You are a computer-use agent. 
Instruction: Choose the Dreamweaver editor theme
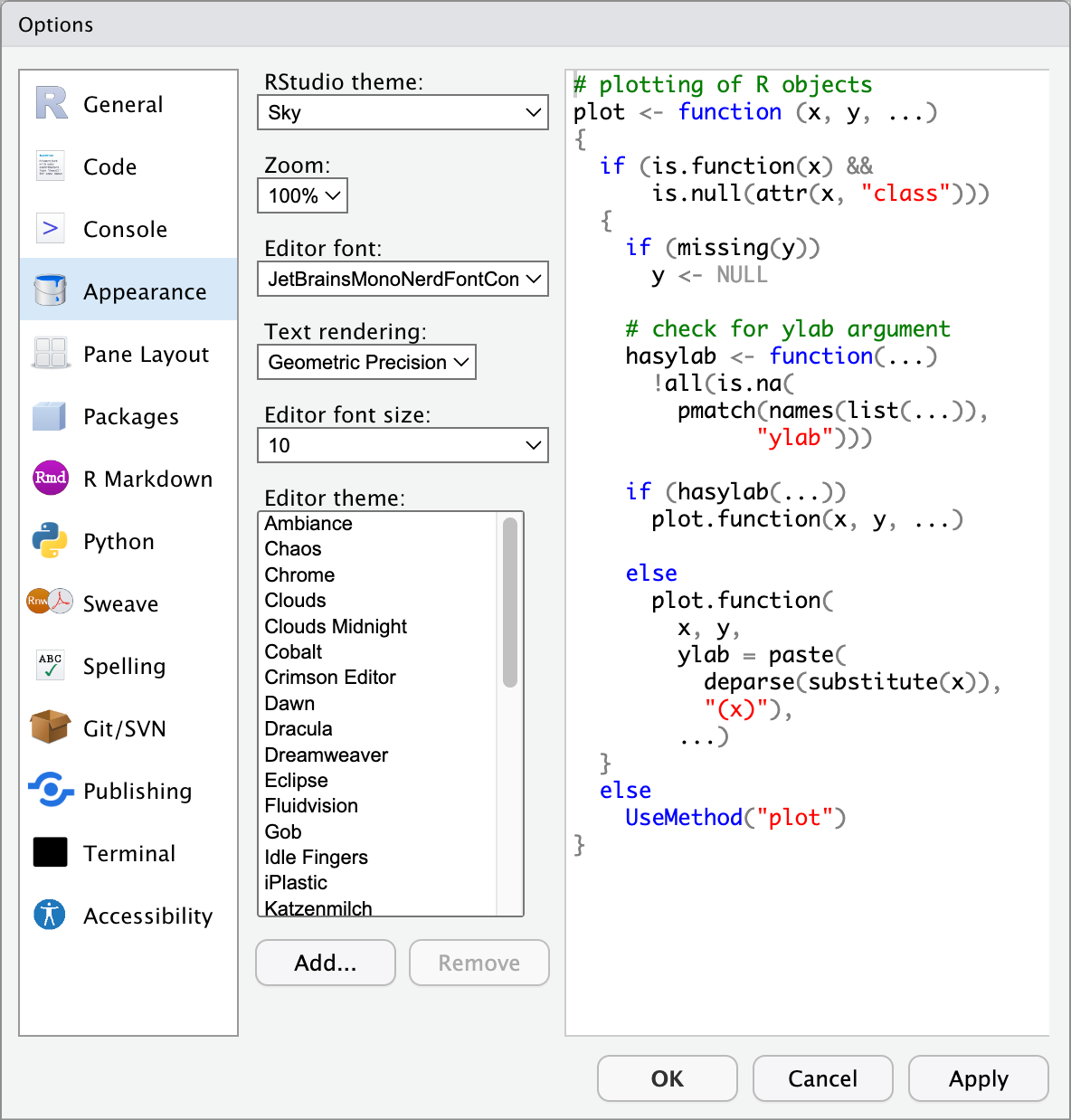[377, 755]
